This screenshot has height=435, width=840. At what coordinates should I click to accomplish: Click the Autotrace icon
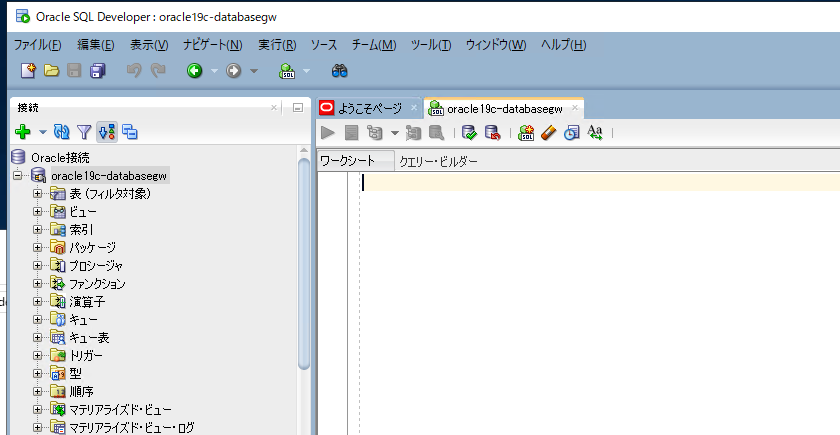pyautogui.click(x=414, y=132)
